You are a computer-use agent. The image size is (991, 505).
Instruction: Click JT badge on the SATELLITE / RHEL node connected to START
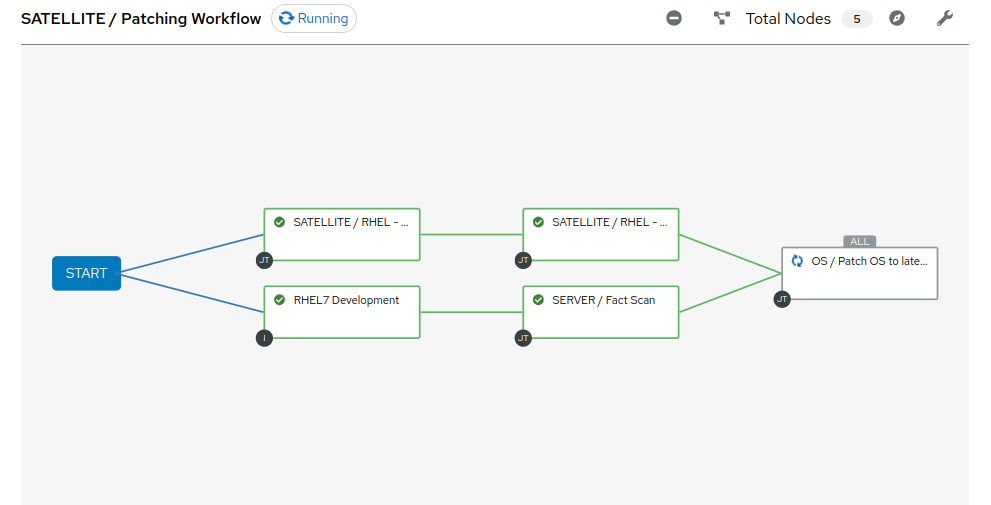pyautogui.click(x=264, y=260)
